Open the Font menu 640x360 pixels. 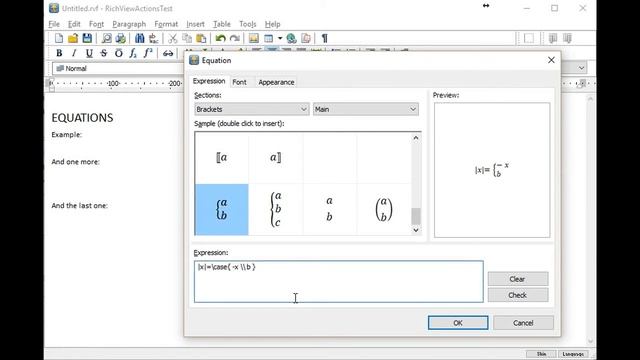[96, 24]
